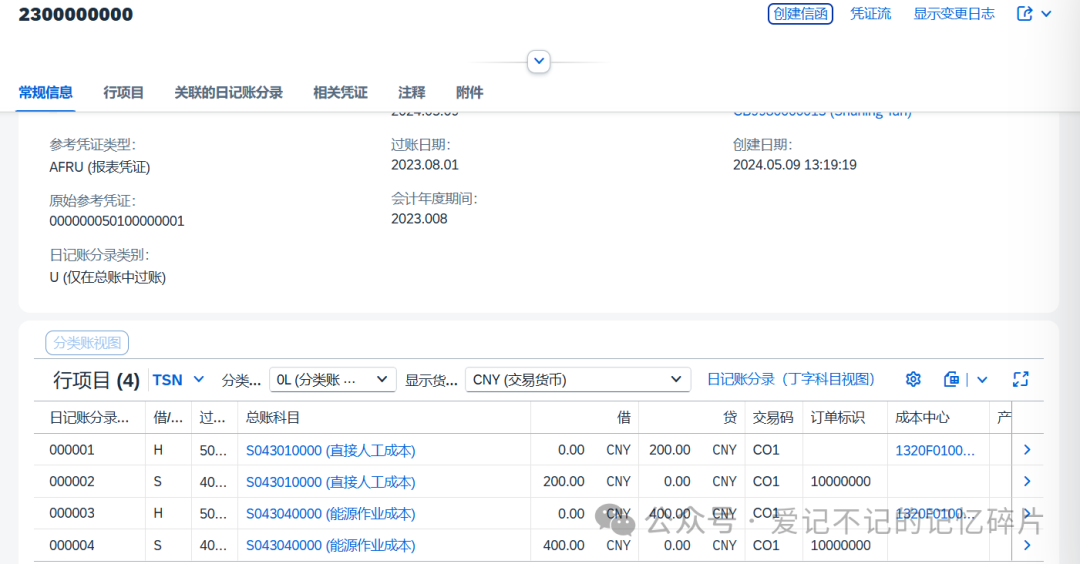
Task: Click order ID 10000000 in row 000002
Action: click(x=840, y=481)
